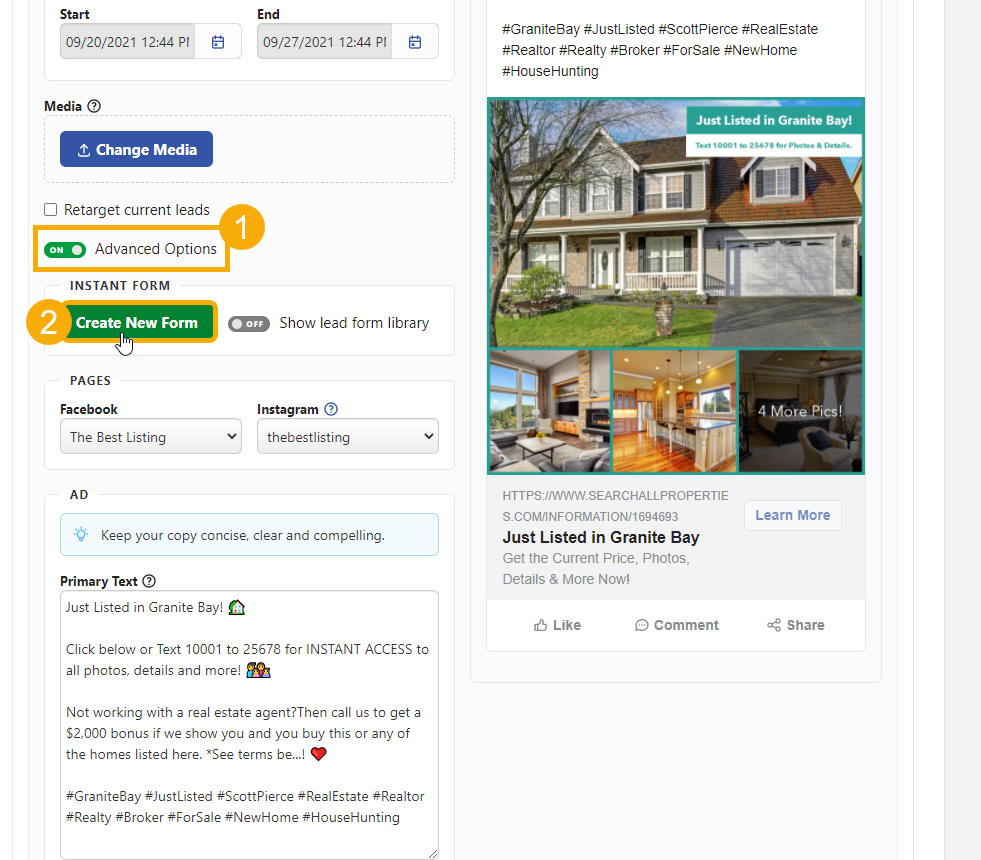Click Learn More in ad preview
The height and width of the screenshot is (860, 981).
793,515
